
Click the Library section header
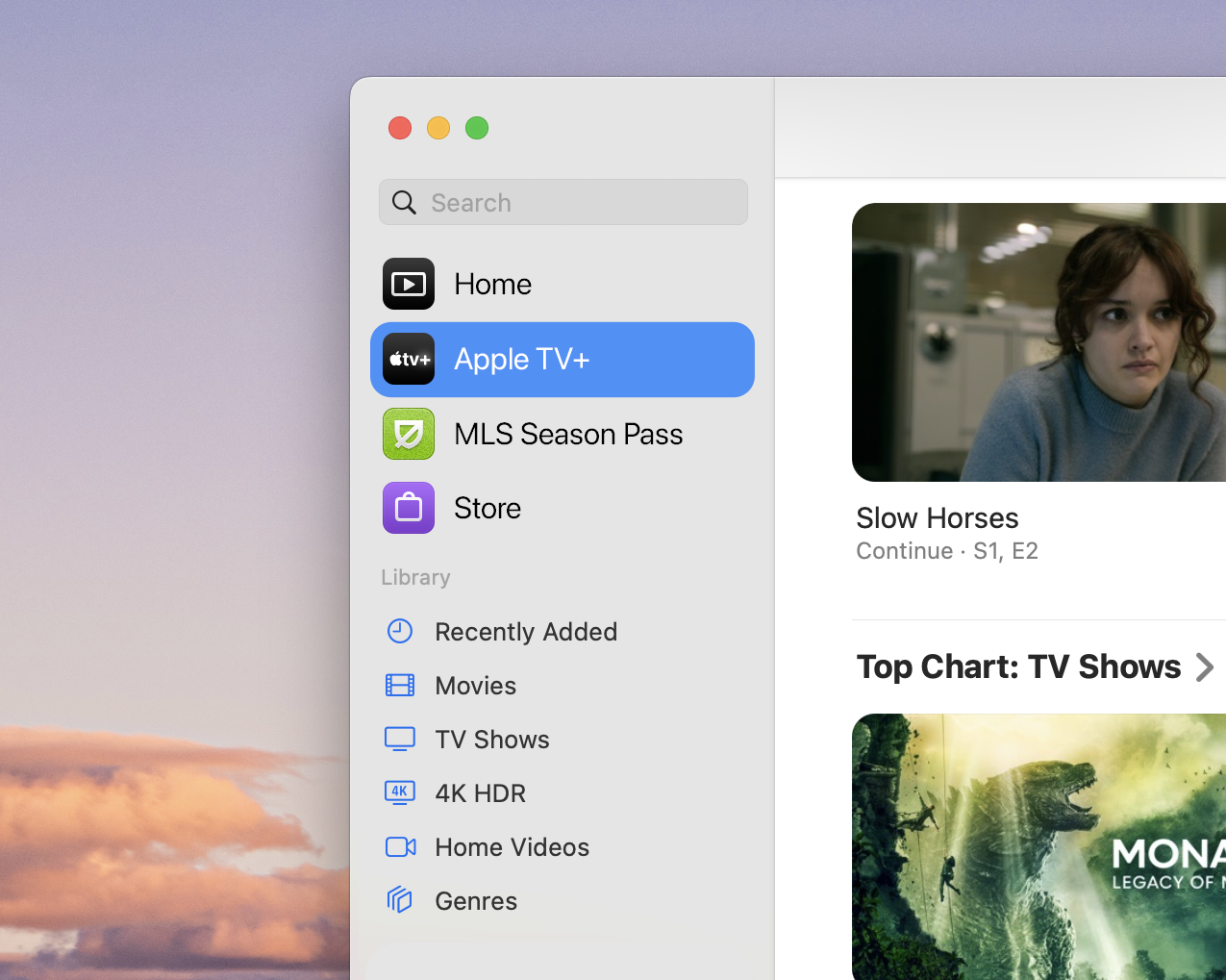[415, 577]
